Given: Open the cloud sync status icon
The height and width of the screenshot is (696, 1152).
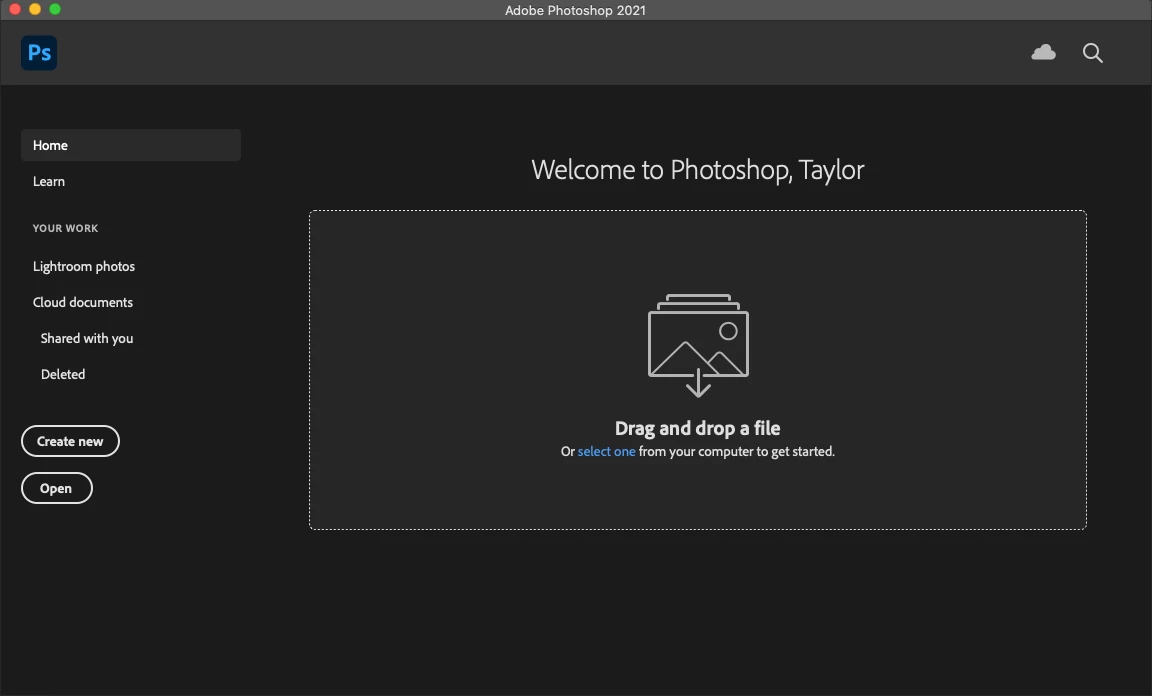Looking at the screenshot, I should coord(1043,52).
